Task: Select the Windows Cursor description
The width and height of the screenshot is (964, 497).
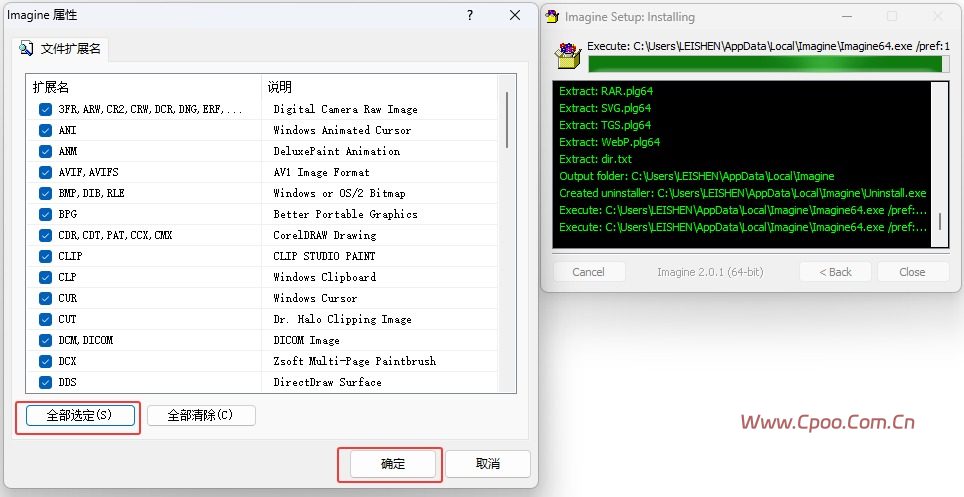Action: pyautogui.click(x=315, y=298)
